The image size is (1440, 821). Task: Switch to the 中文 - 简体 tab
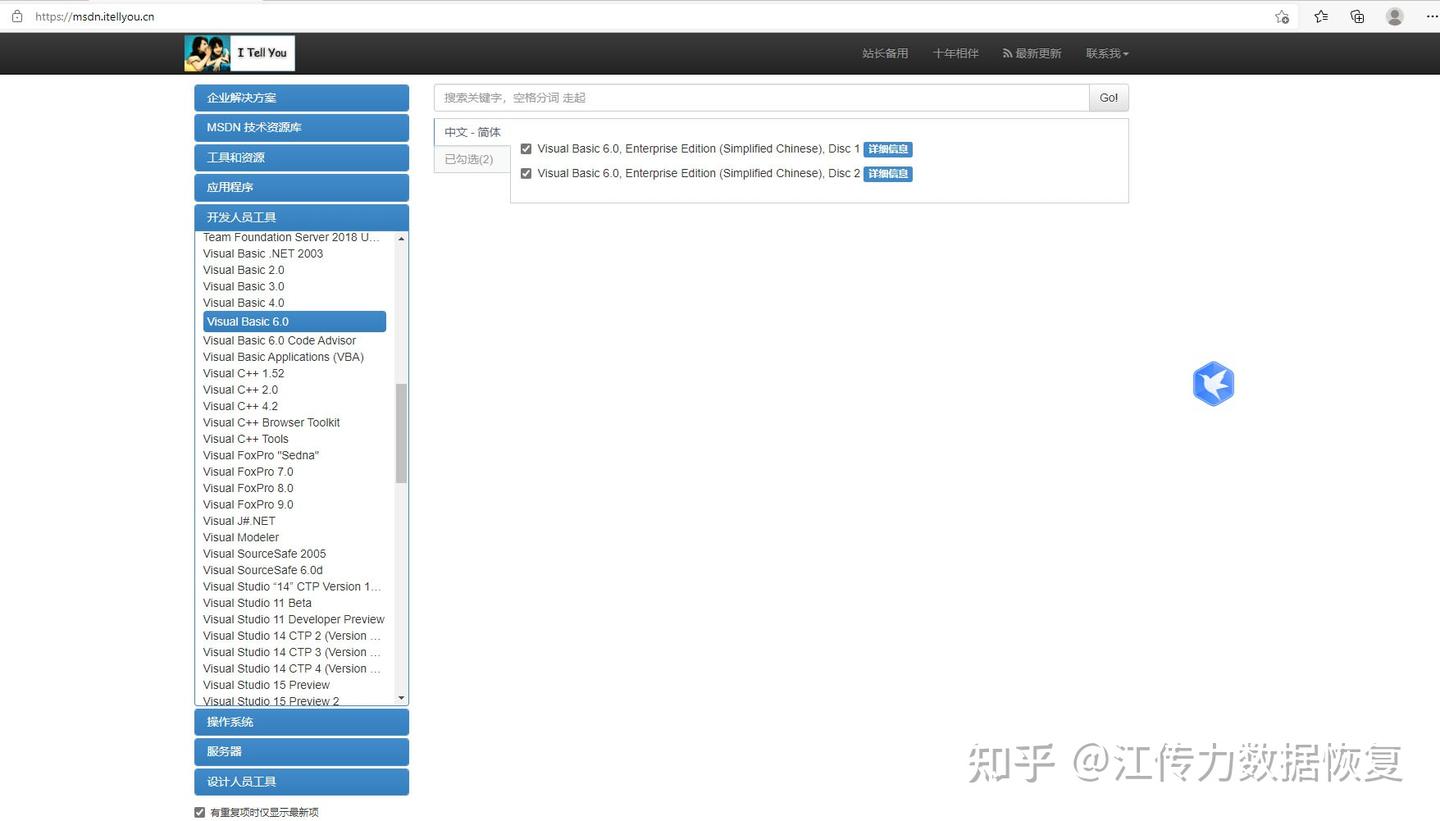click(x=472, y=132)
